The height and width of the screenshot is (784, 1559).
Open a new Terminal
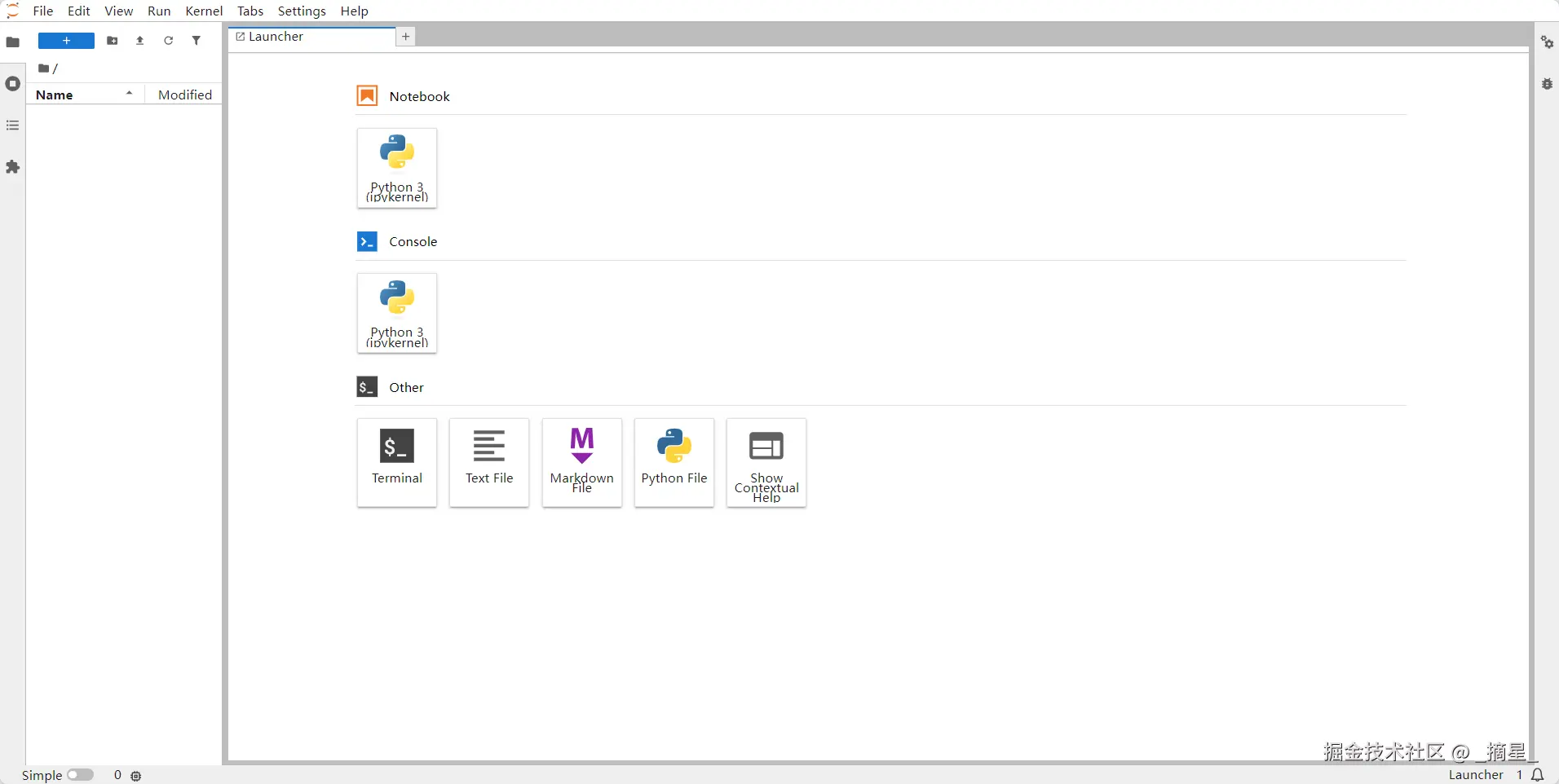[397, 462]
